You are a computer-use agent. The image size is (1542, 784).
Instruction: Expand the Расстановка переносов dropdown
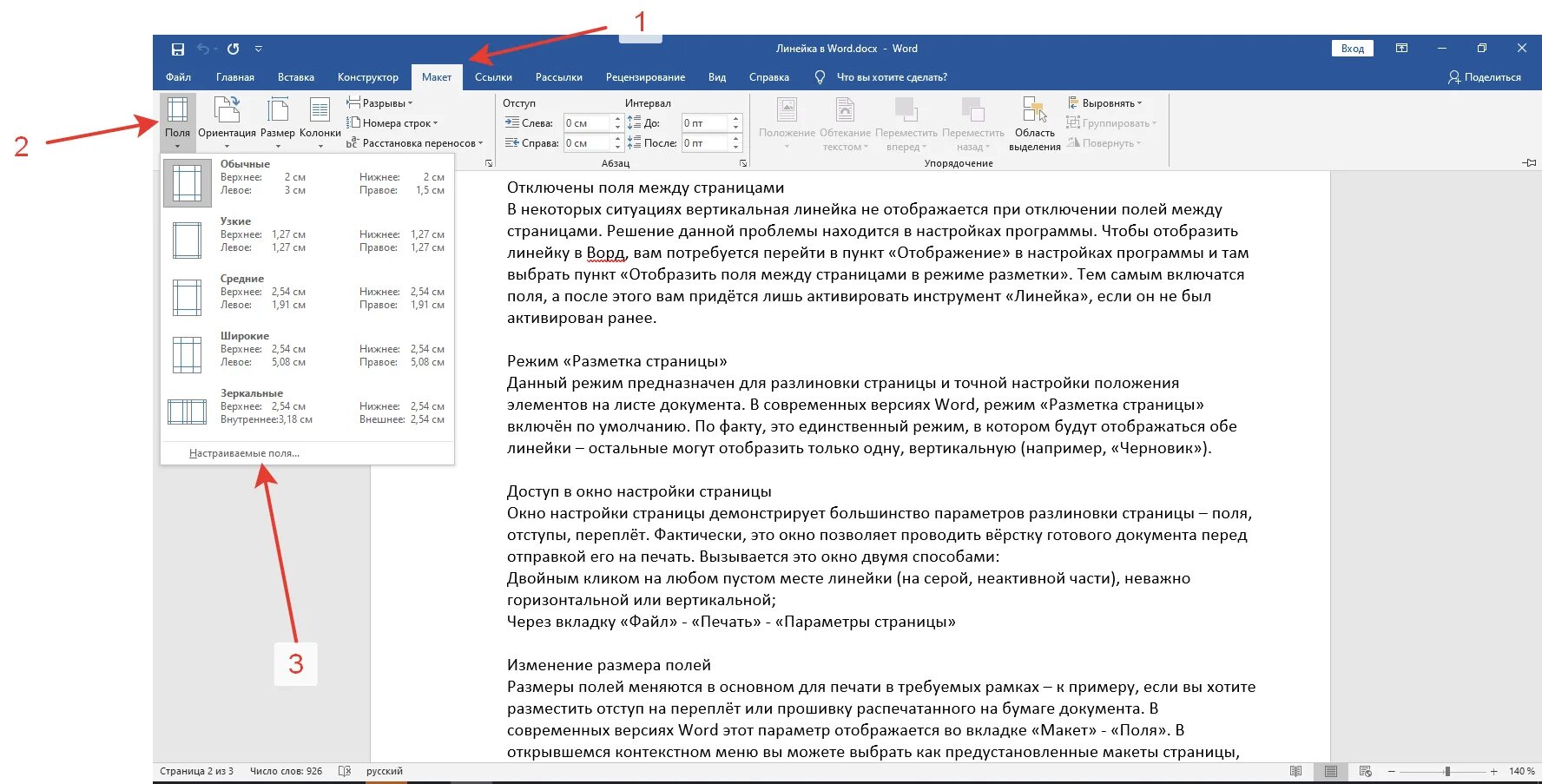pos(414,143)
